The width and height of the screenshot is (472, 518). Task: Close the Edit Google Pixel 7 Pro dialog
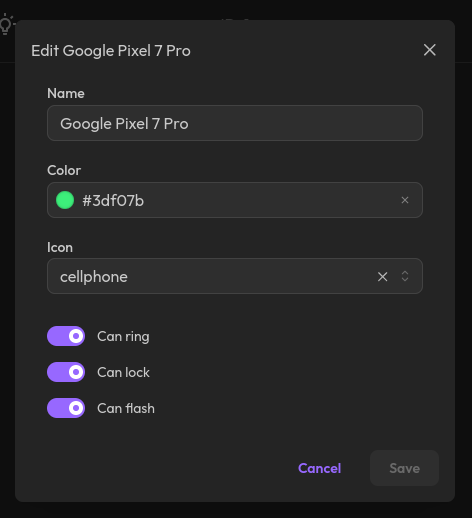pyautogui.click(x=429, y=50)
